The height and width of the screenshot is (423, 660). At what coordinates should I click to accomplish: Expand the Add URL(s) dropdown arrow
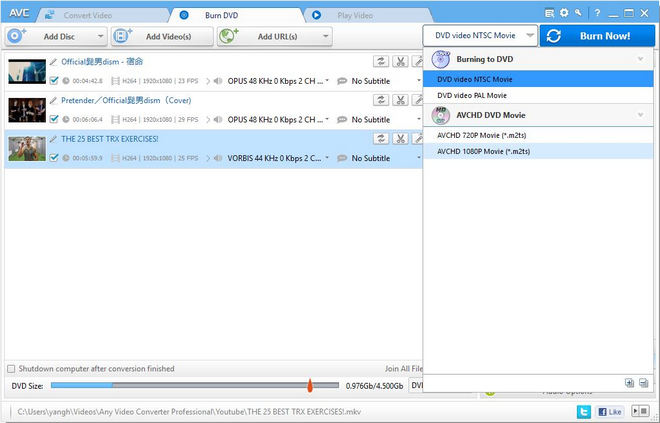tap(325, 36)
